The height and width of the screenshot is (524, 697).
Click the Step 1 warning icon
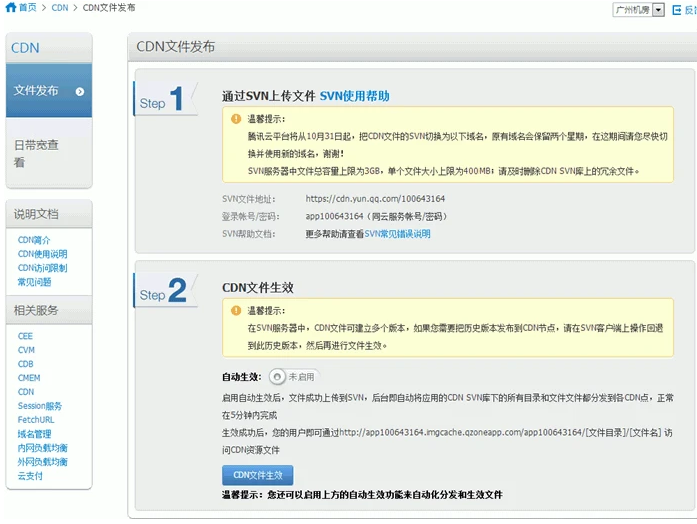(x=238, y=117)
